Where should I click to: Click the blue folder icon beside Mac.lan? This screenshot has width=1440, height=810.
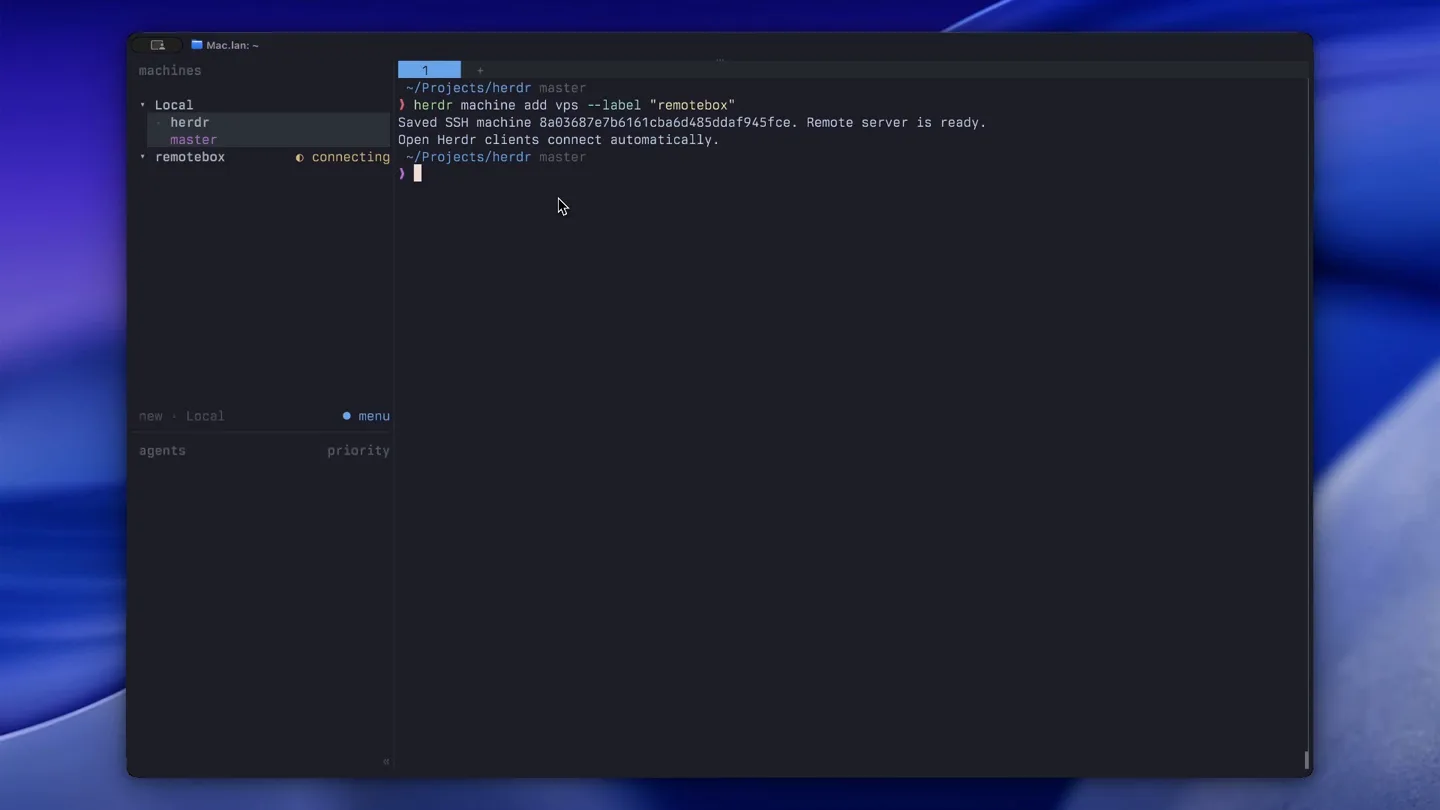point(197,45)
